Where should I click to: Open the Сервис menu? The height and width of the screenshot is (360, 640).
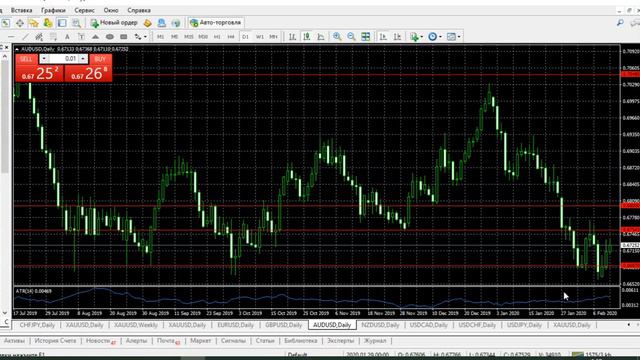coord(84,10)
